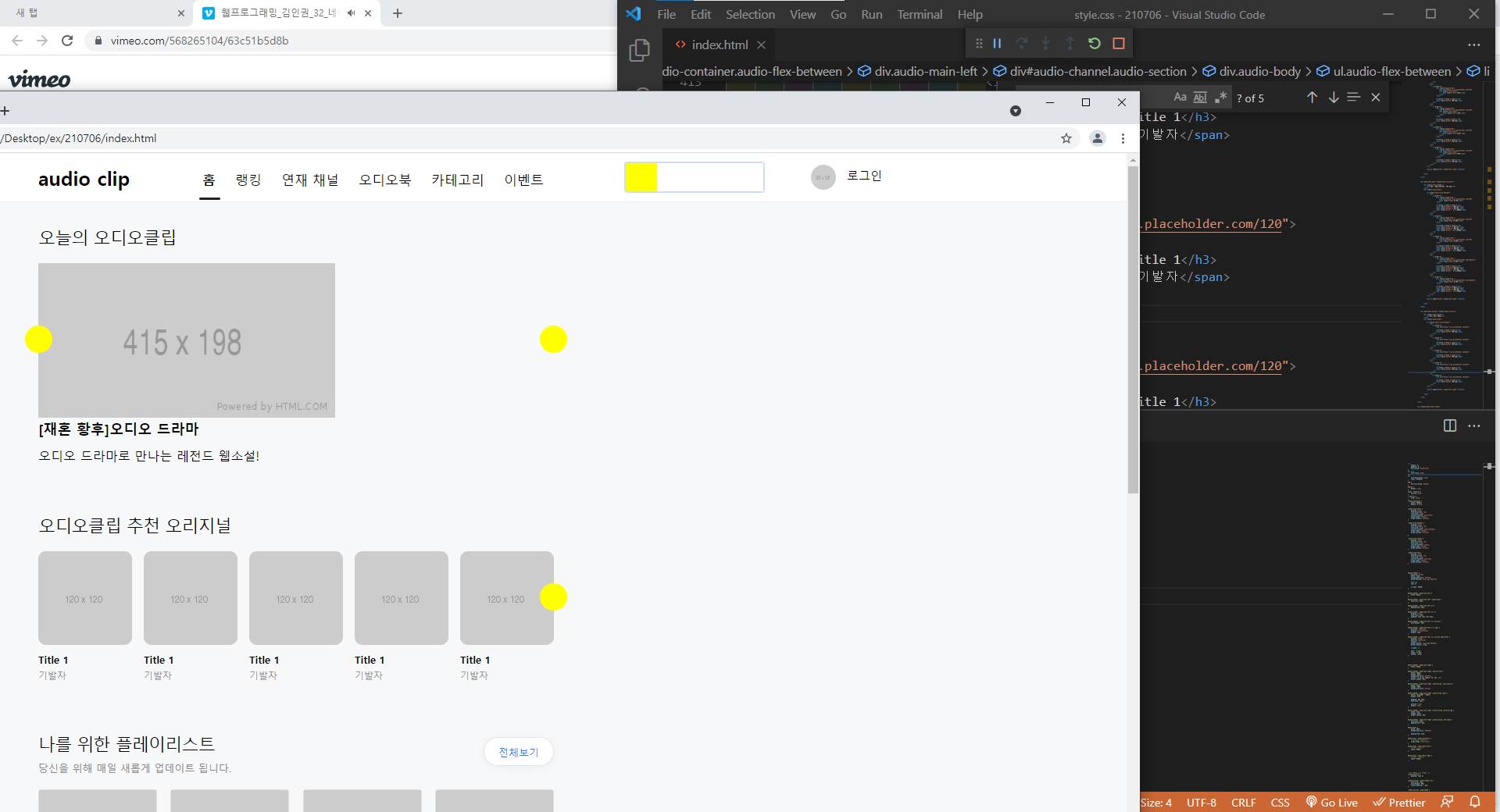Viewport: 1500px width, 812px height.
Task: Toggle Find in Selection
Action: pos(1354,98)
